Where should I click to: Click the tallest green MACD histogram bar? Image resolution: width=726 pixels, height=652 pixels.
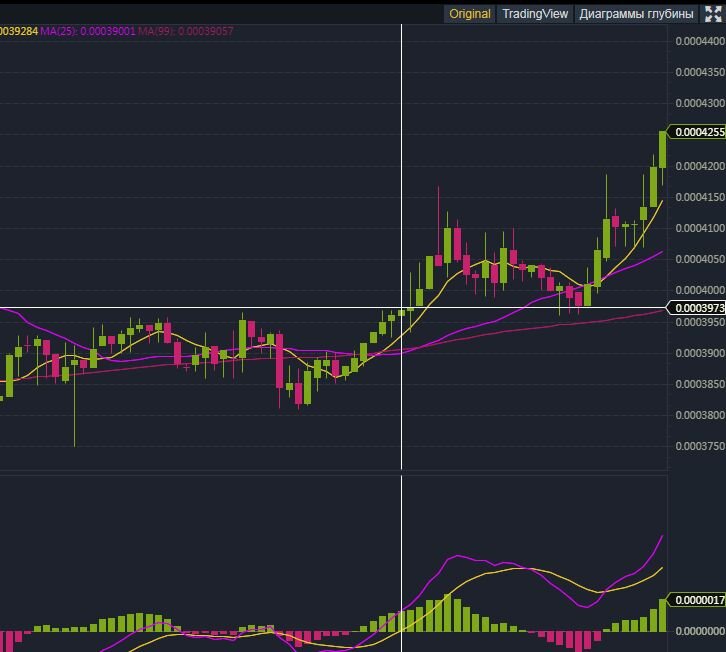(x=447, y=613)
